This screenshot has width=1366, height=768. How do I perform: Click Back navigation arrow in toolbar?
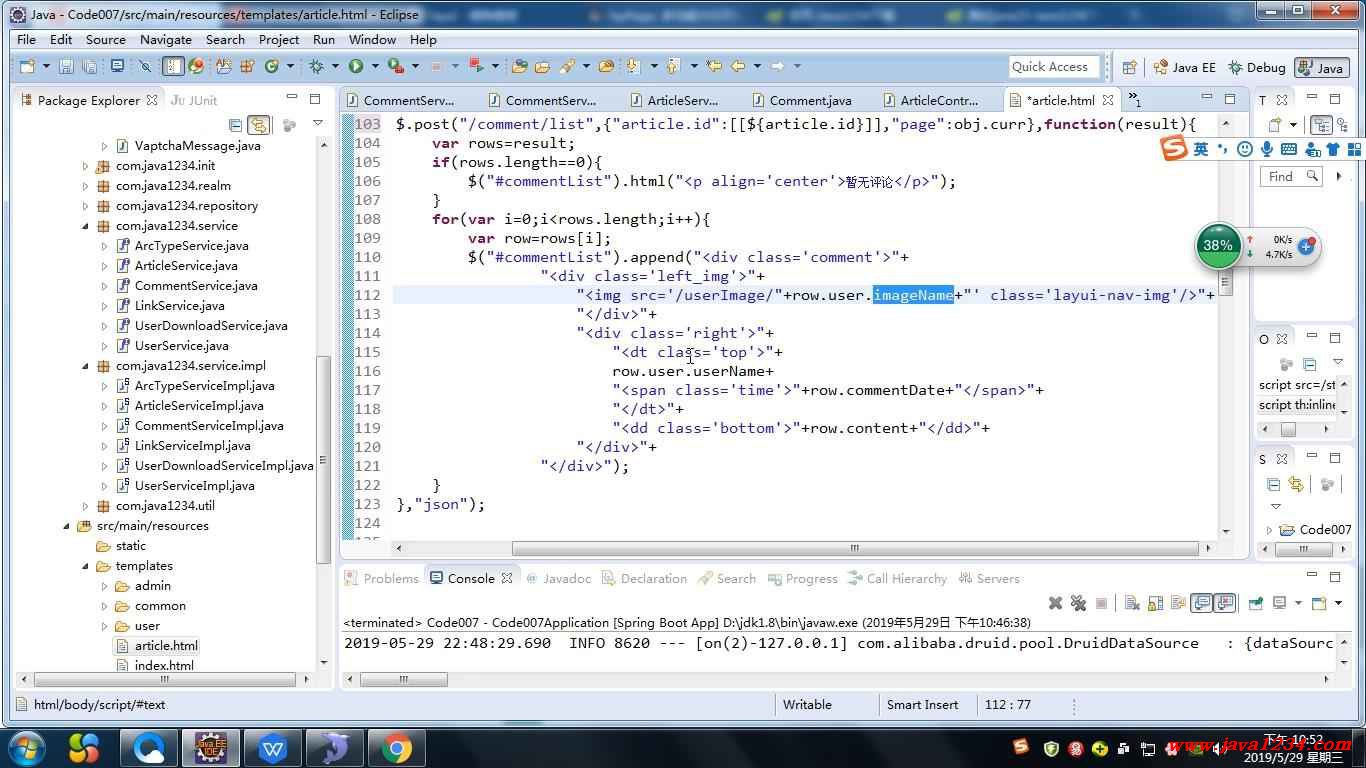click(738, 66)
